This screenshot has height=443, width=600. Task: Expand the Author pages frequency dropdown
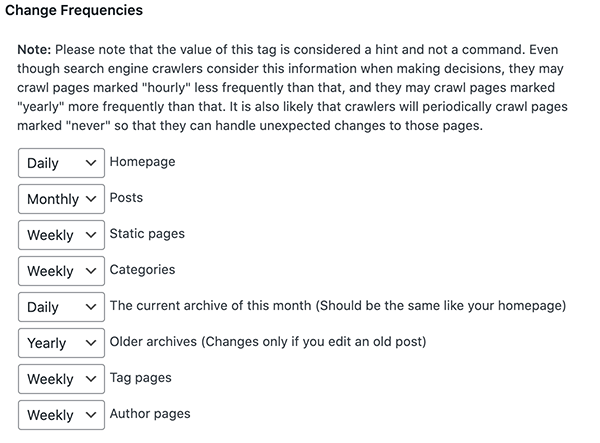tap(61, 415)
